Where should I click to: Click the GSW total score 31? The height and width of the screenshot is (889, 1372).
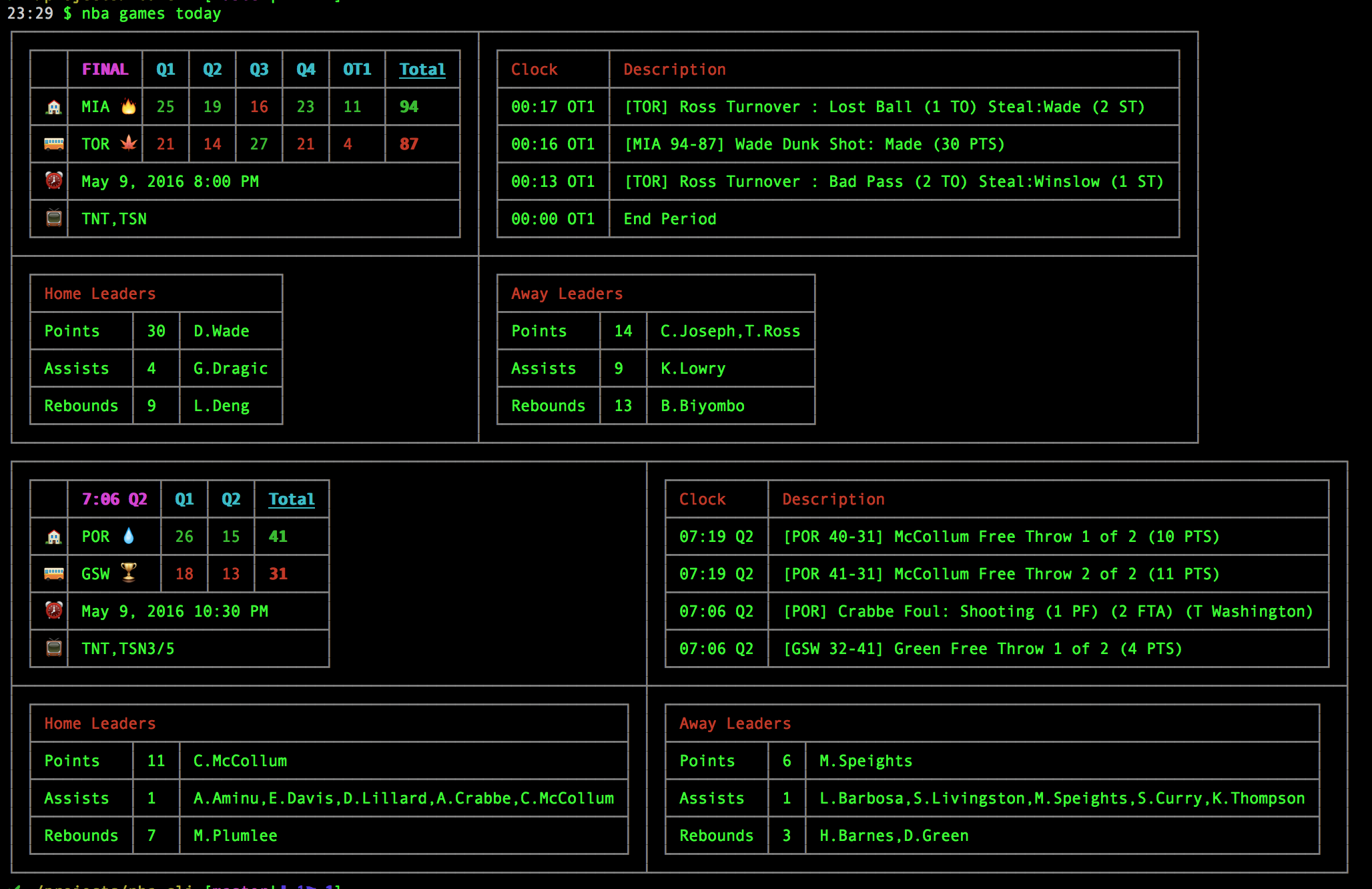(278, 574)
